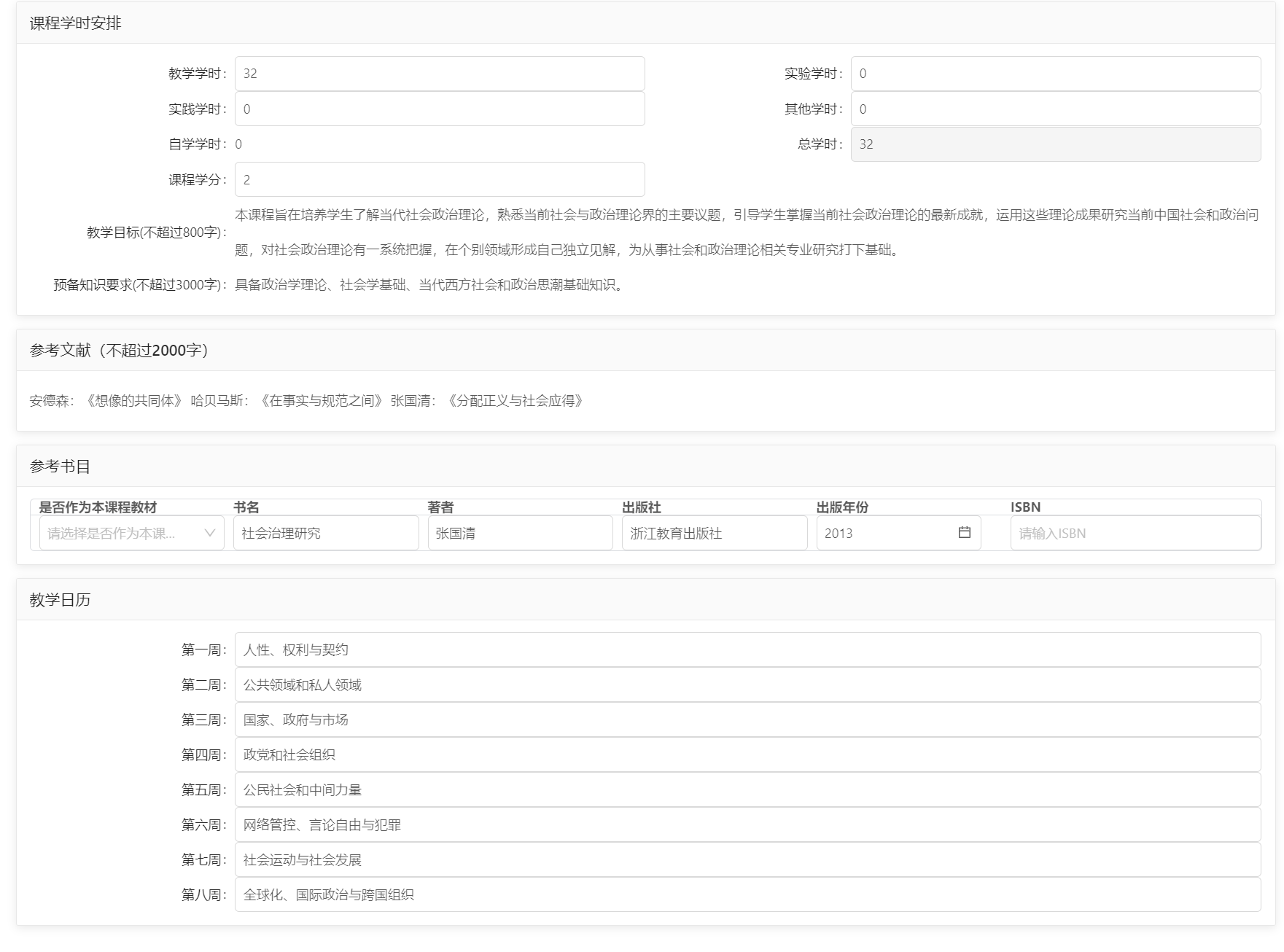Select the week six topic field
1284x952 pixels.
747,824
